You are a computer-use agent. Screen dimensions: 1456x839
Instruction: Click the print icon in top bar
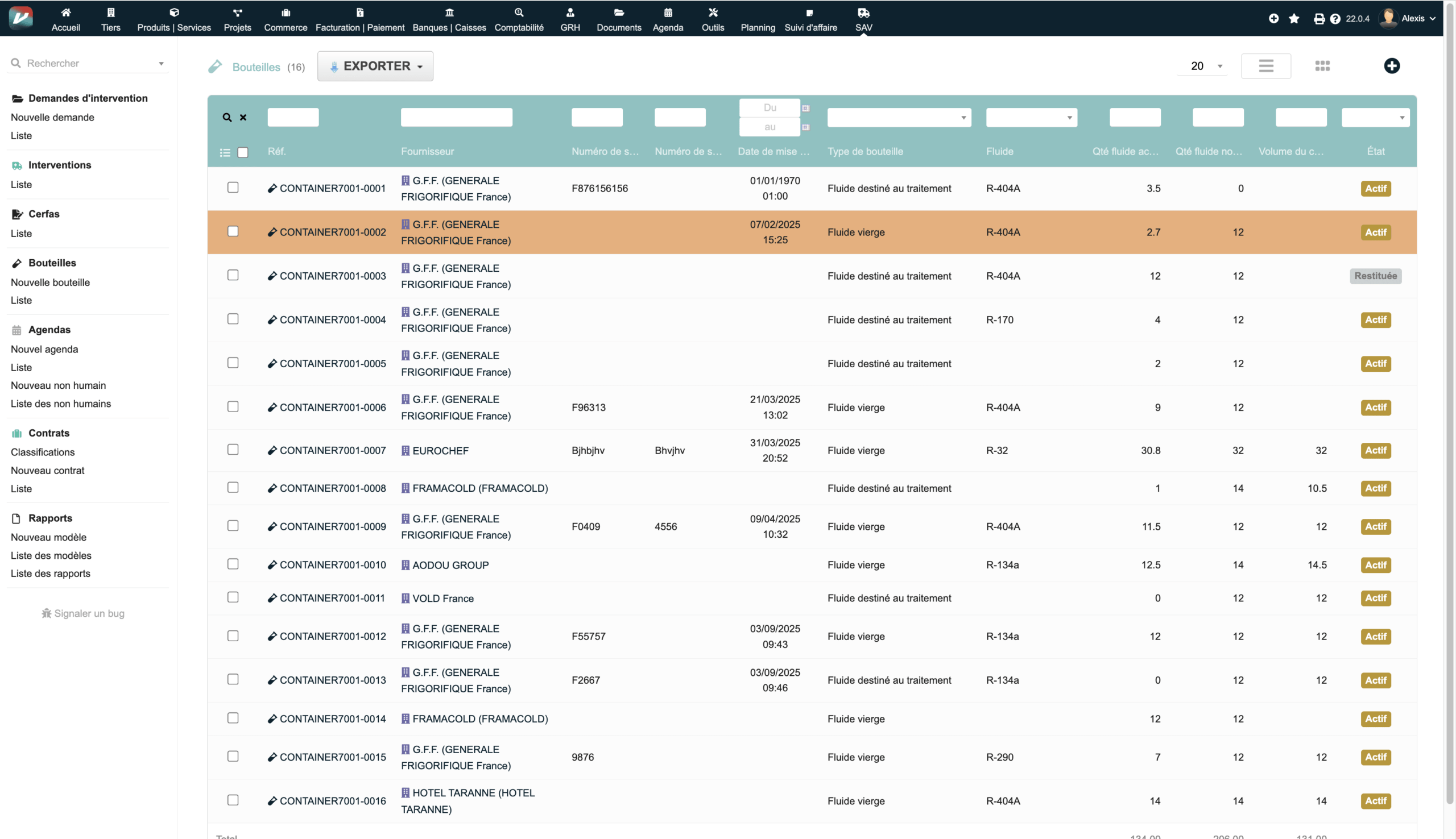click(x=1319, y=18)
